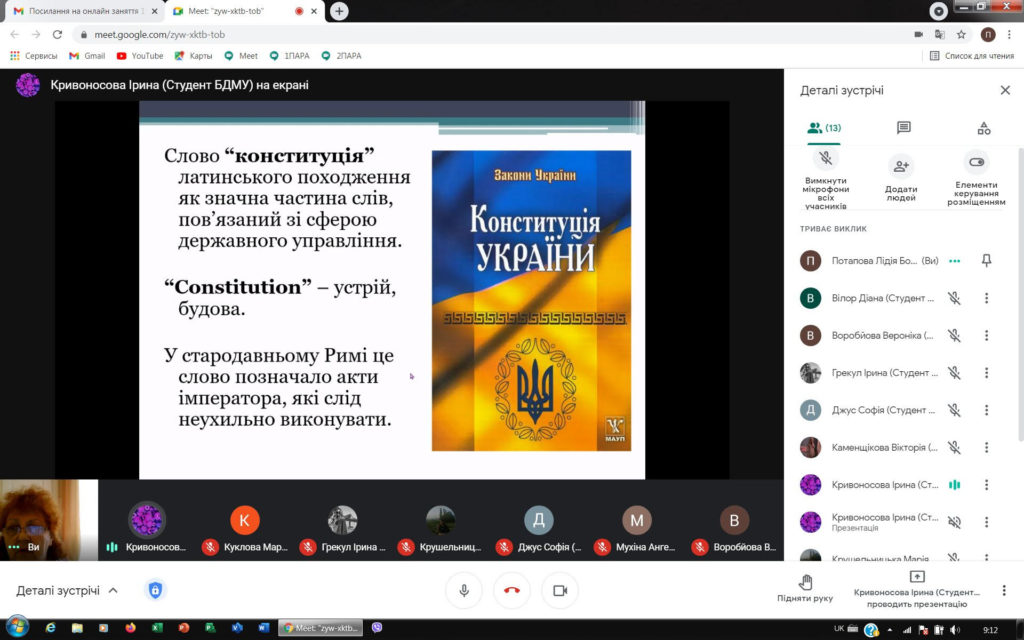Open the camera permission icon in address bar
Screen dimensions: 1024x640
[x=918, y=35]
